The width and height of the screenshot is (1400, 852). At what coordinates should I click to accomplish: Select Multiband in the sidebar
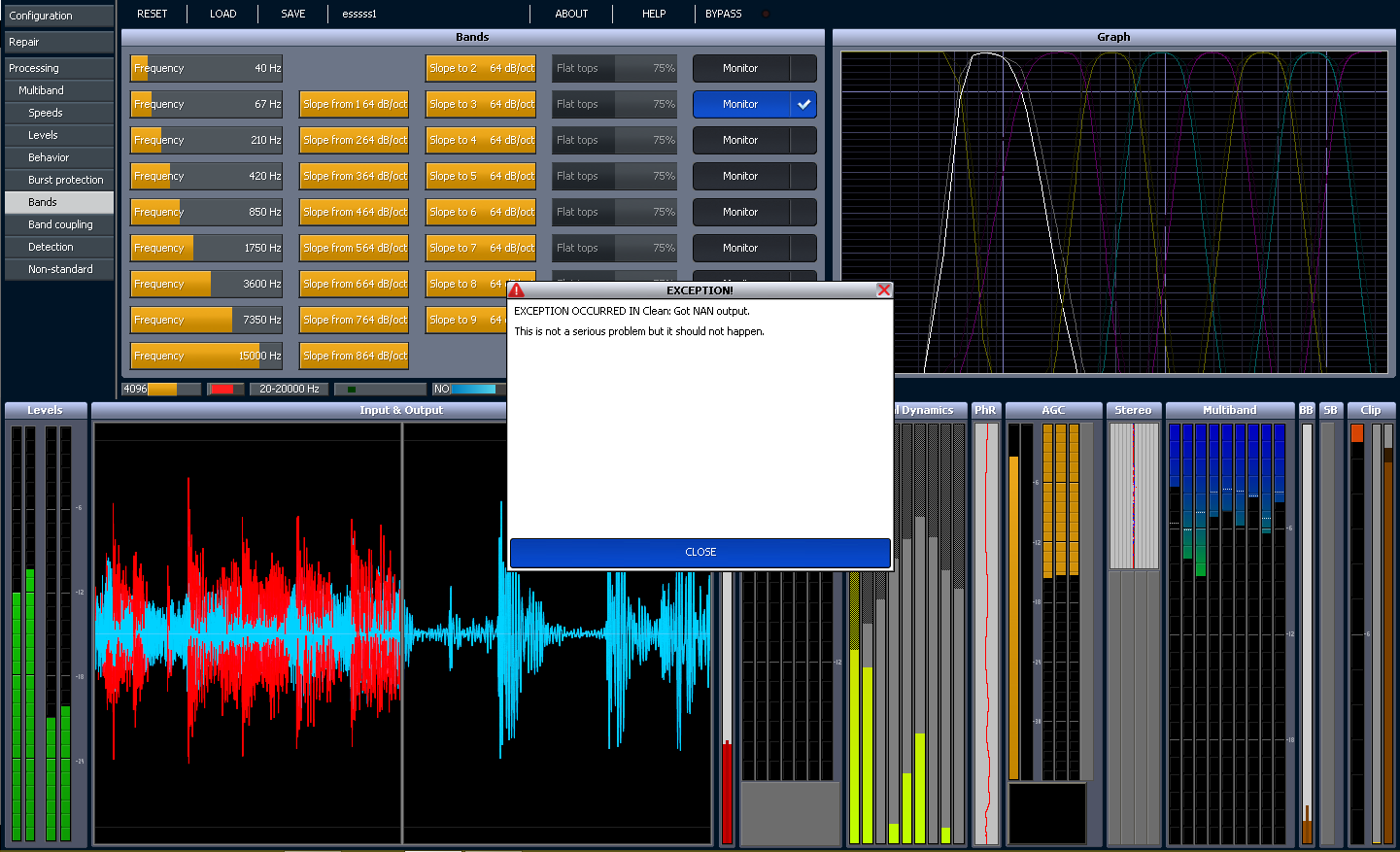[59, 90]
